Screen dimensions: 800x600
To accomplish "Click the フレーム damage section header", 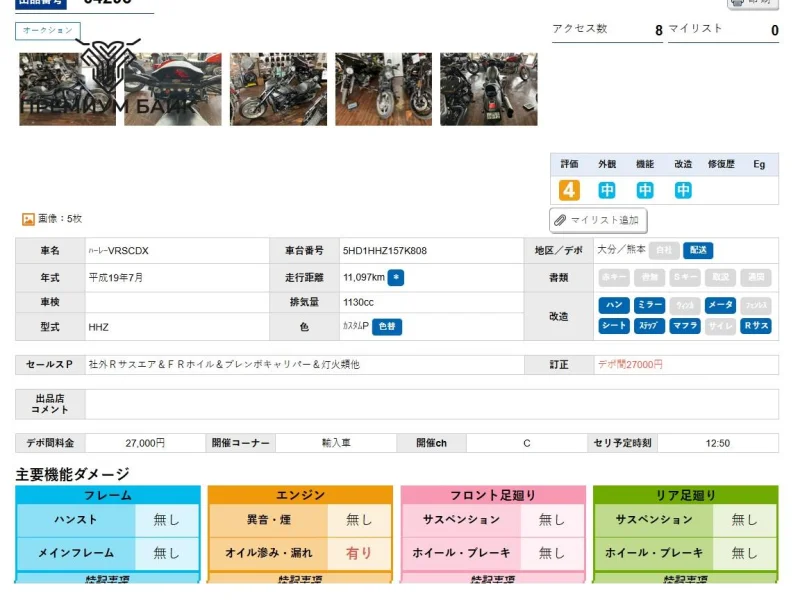I will 108,495.
